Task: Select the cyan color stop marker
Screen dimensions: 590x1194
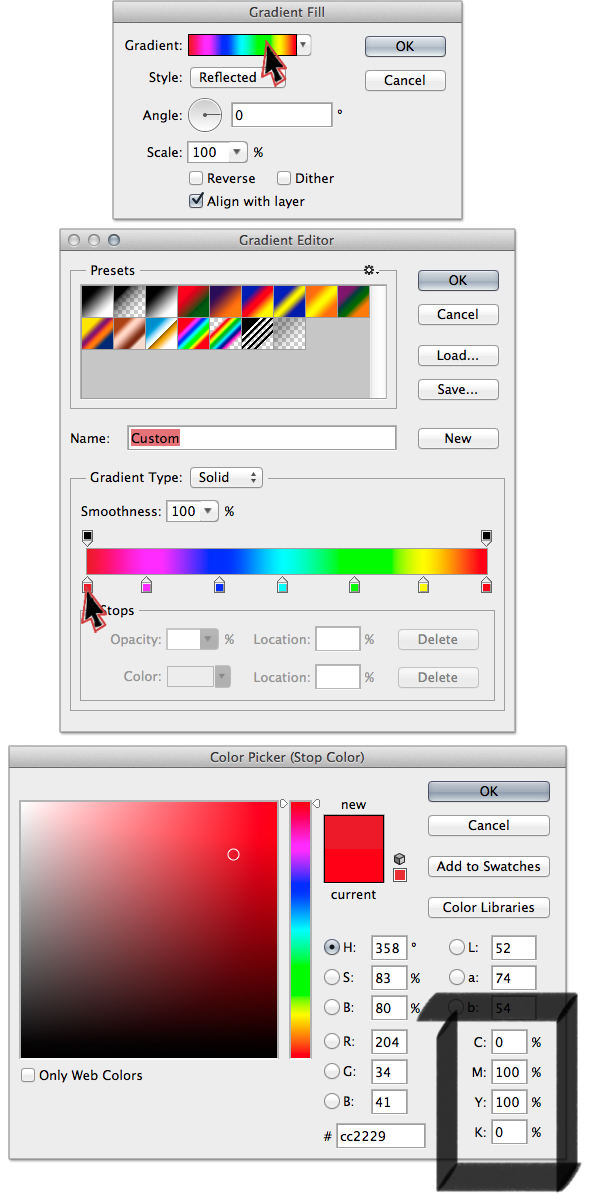Action: click(282, 585)
